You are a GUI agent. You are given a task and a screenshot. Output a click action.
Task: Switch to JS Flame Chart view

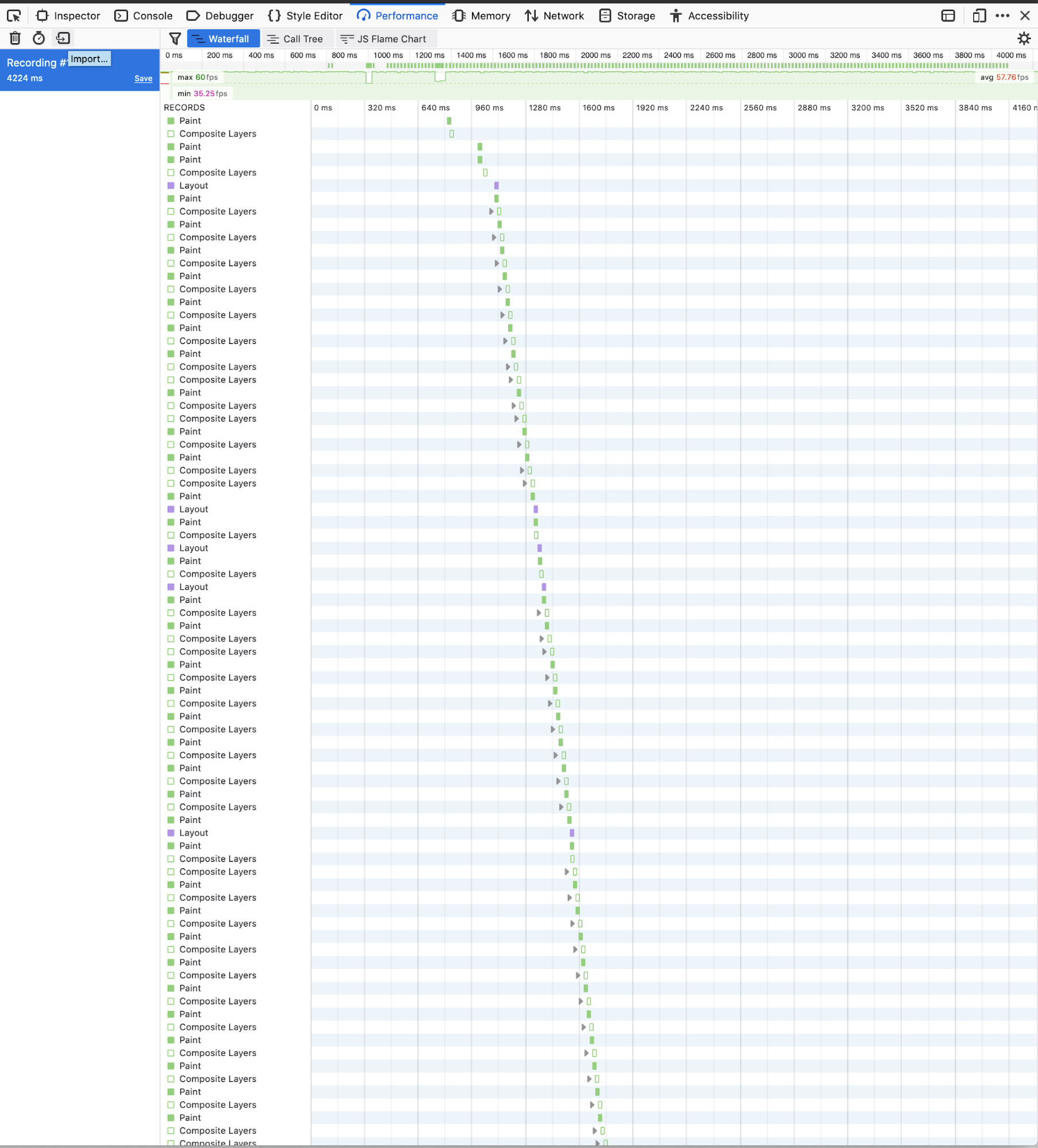click(384, 39)
